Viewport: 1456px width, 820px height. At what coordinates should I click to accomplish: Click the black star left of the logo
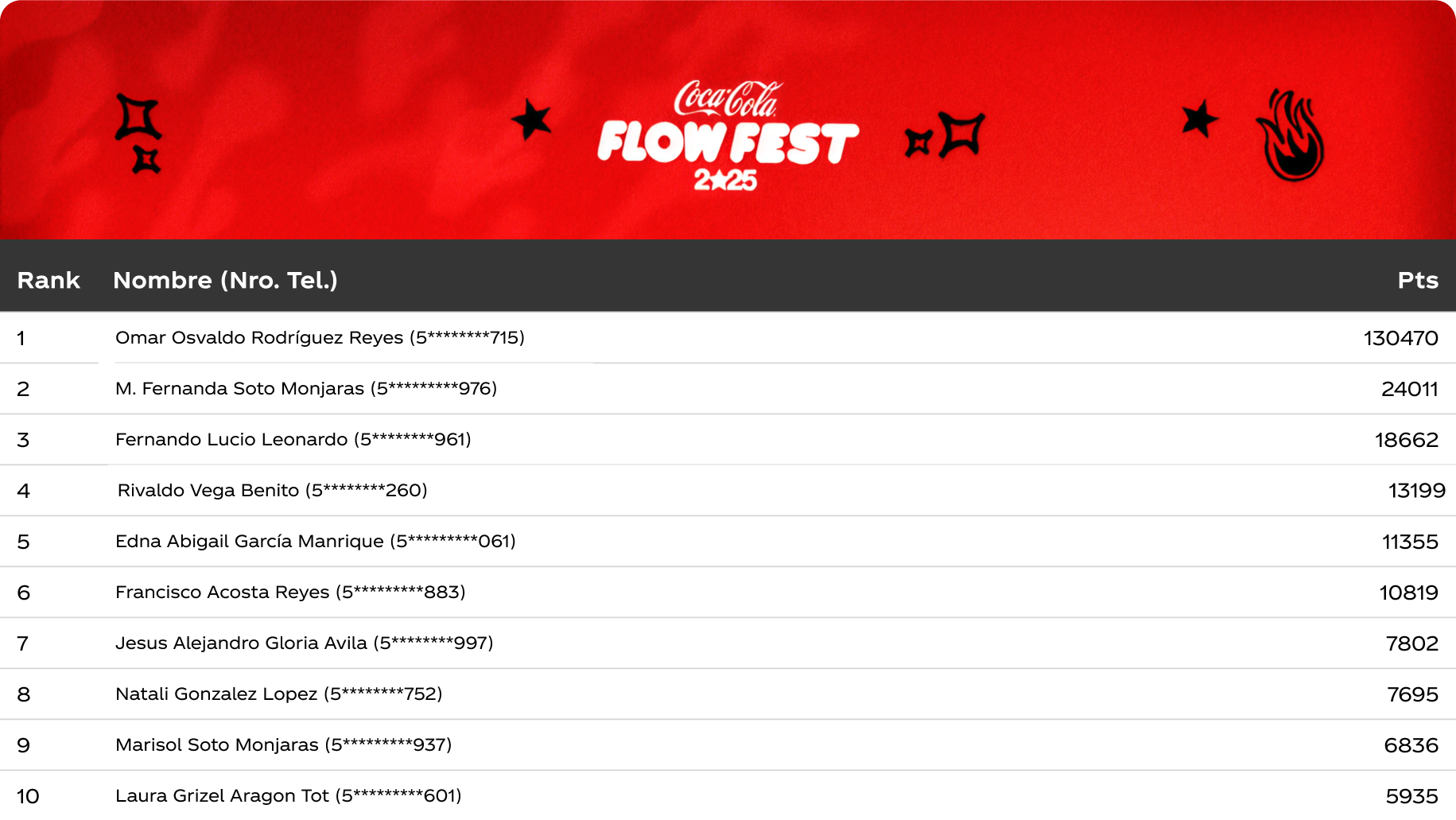(531, 120)
